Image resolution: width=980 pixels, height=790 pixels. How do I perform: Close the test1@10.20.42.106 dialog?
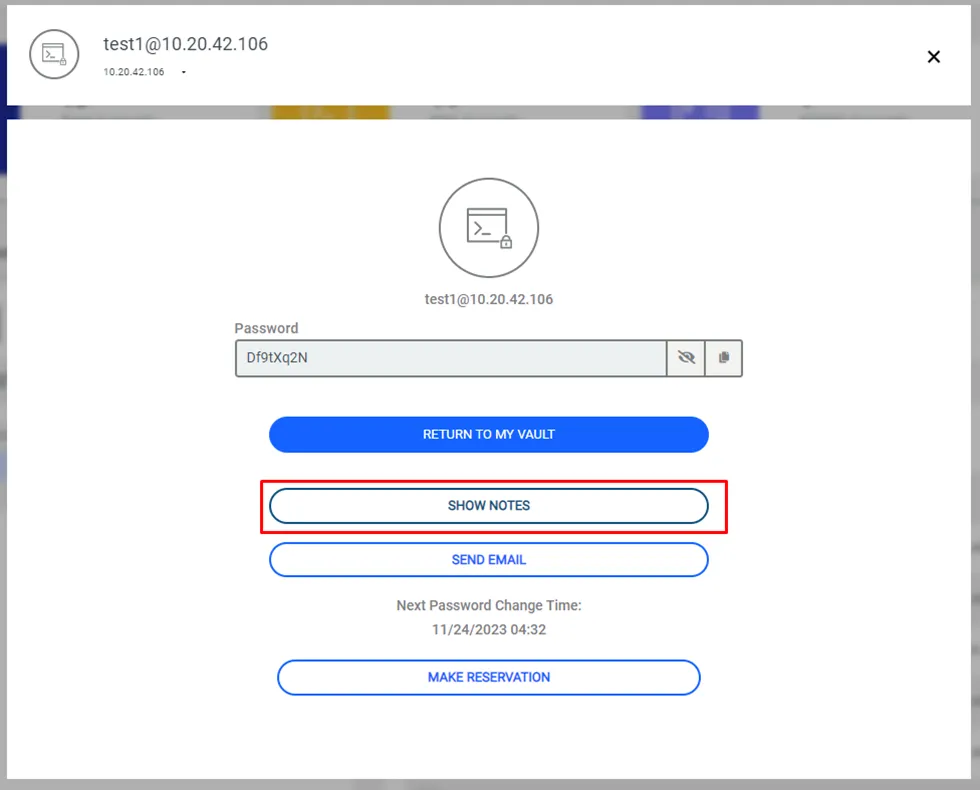(x=933, y=57)
